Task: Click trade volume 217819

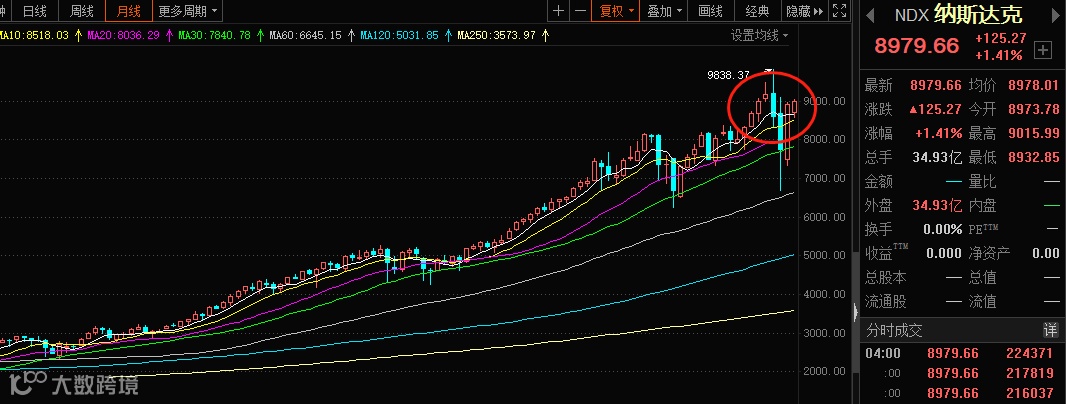Action: [x=1029, y=373]
